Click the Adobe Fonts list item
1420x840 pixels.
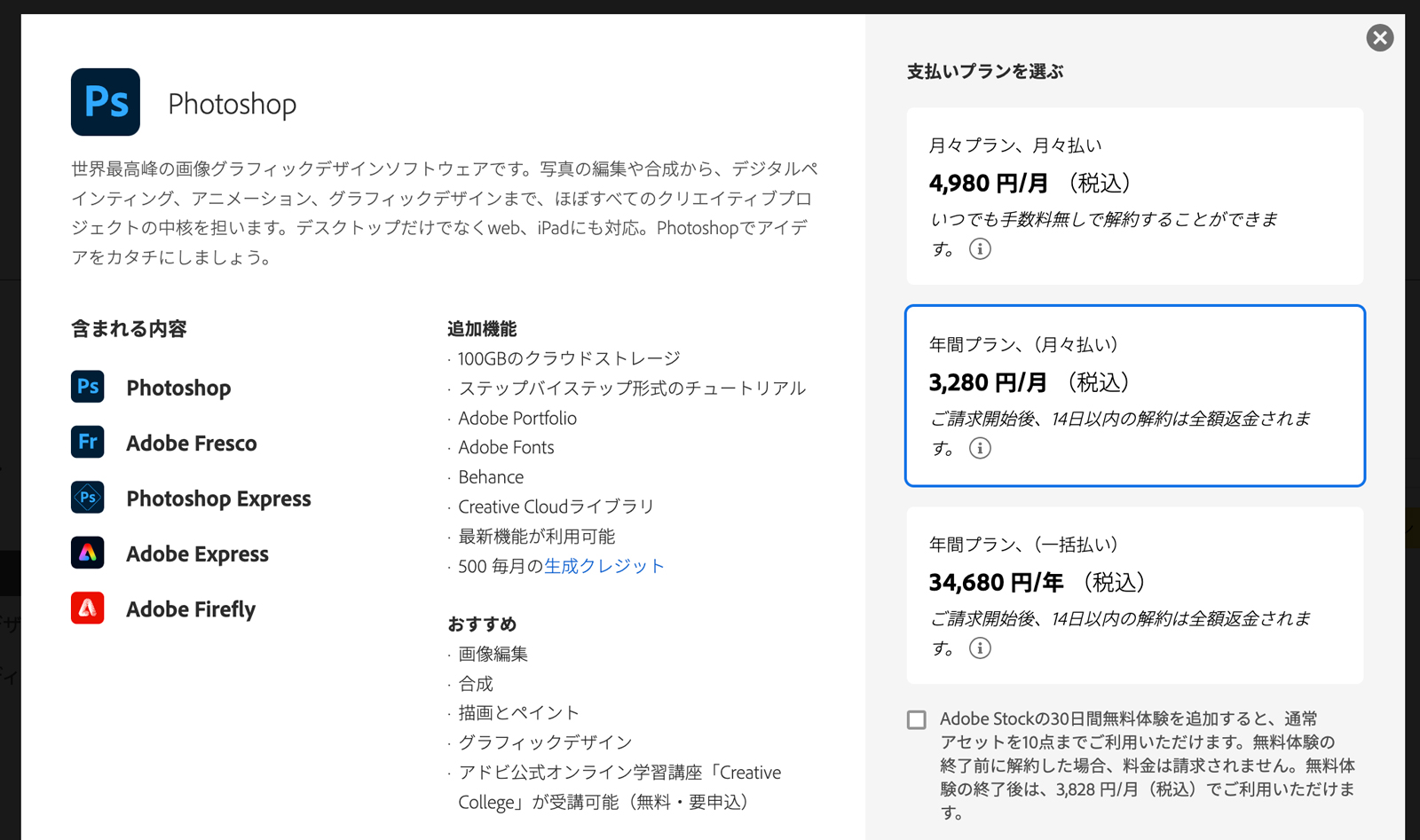tap(506, 447)
